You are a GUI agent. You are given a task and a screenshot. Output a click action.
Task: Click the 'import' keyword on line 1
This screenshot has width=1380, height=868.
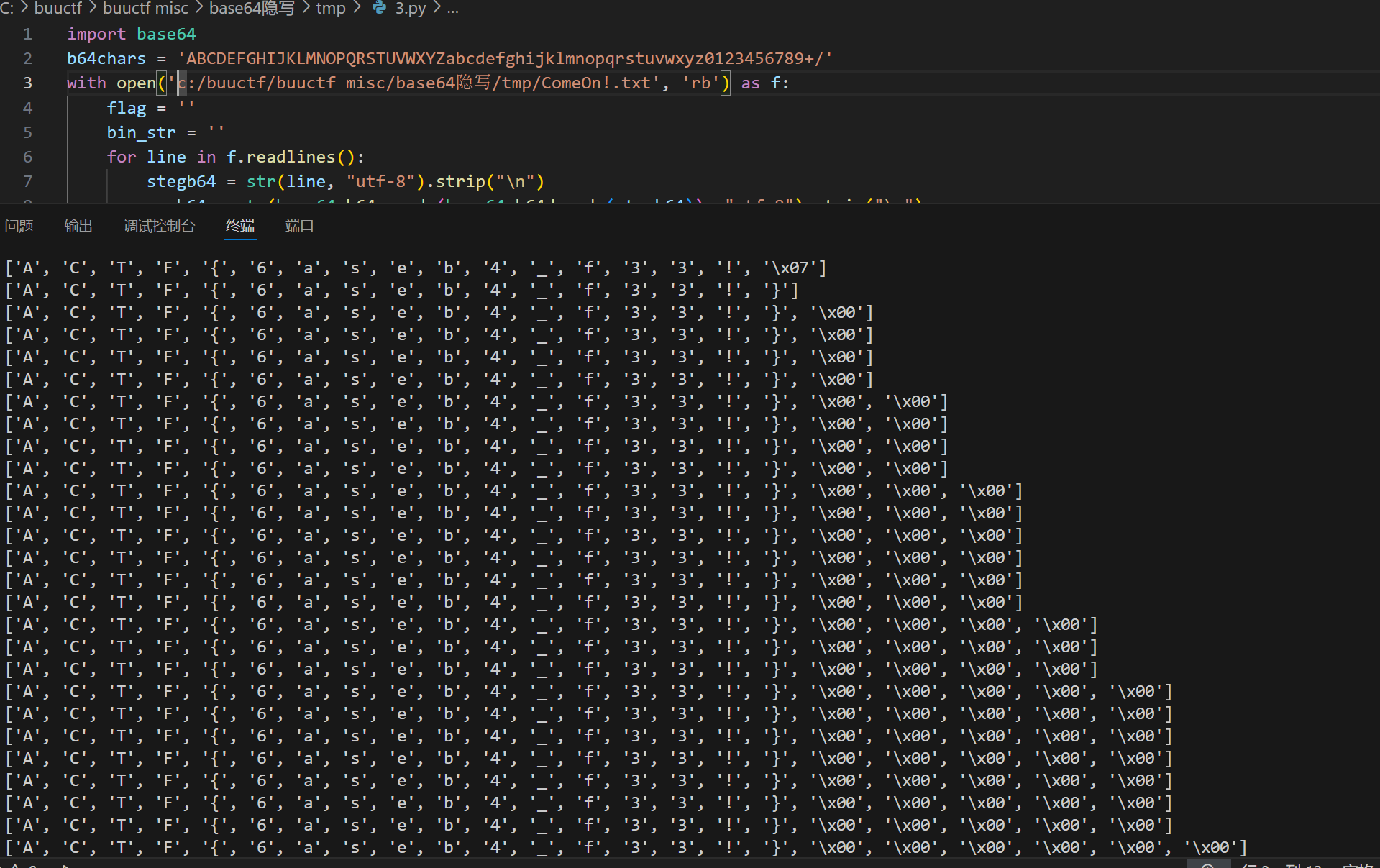[x=96, y=34]
